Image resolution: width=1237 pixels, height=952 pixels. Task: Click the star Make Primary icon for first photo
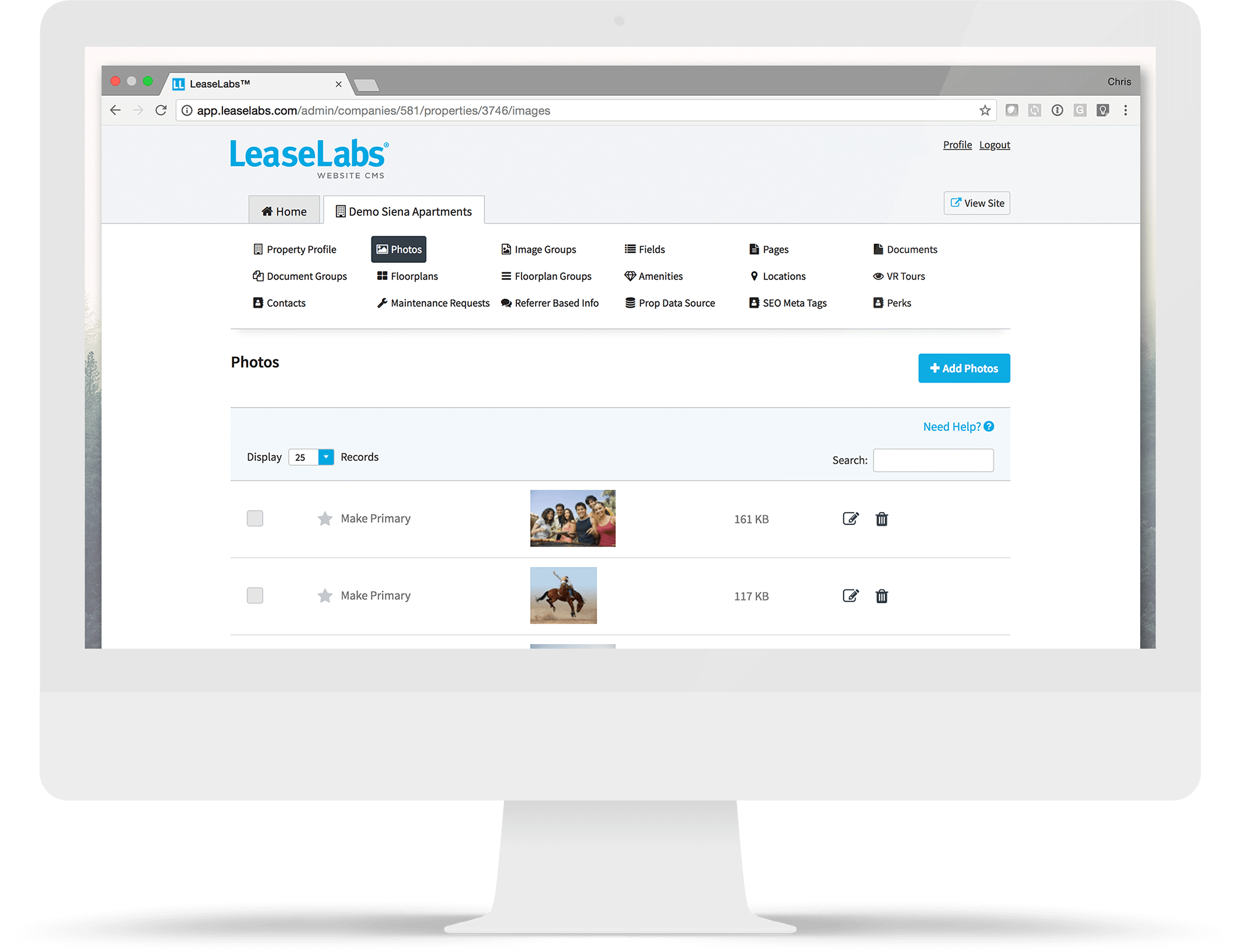click(324, 518)
